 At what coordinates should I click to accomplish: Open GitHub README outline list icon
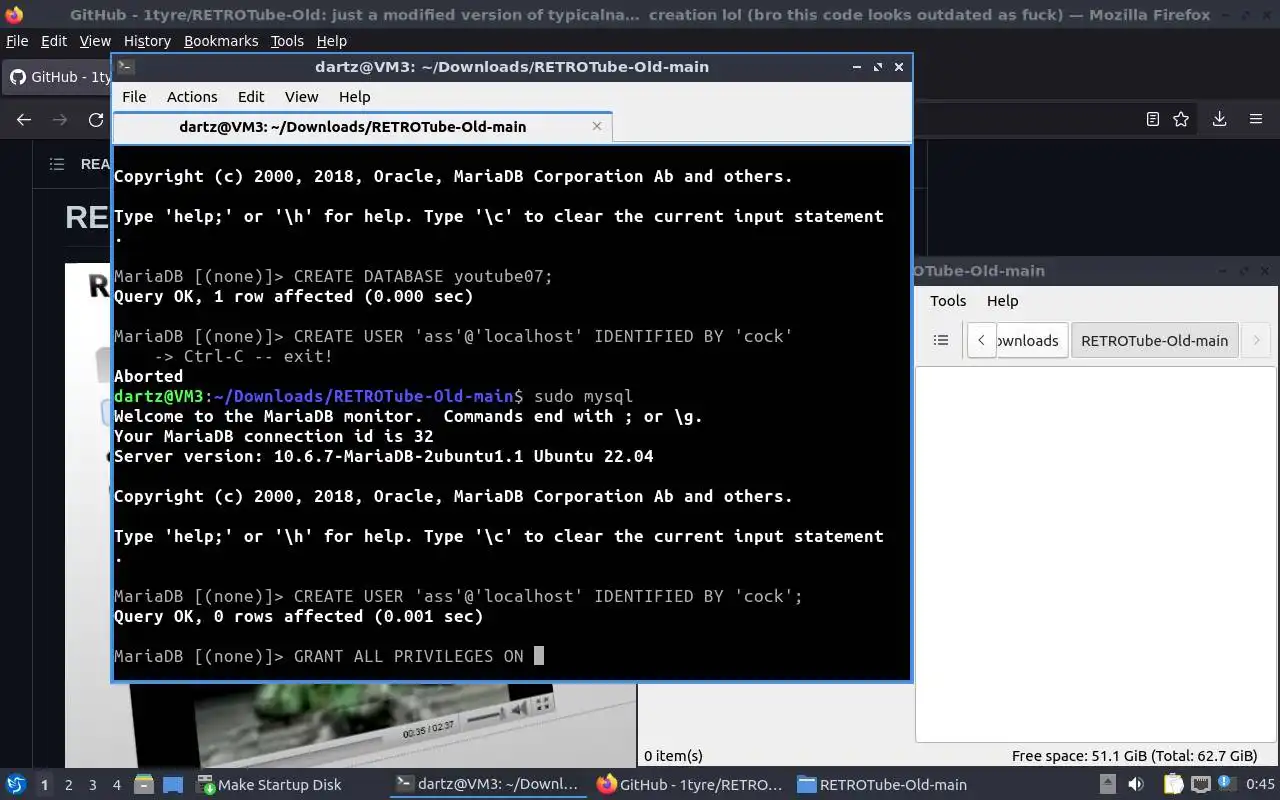[x=57, y=164]
